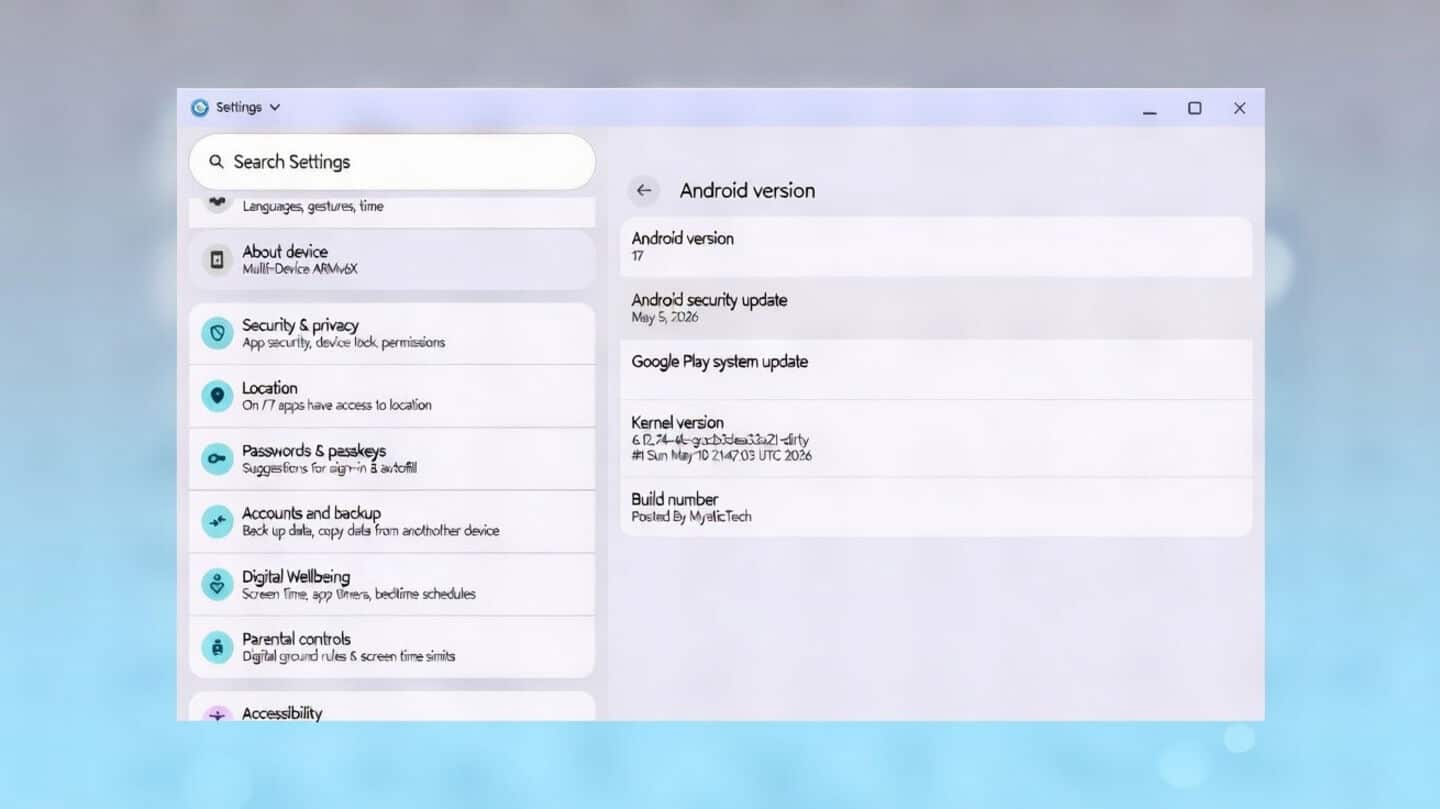This screenshot has width=1440, height=809.
Task: Open Parental controls settings
Action: (x=392, y=647)
